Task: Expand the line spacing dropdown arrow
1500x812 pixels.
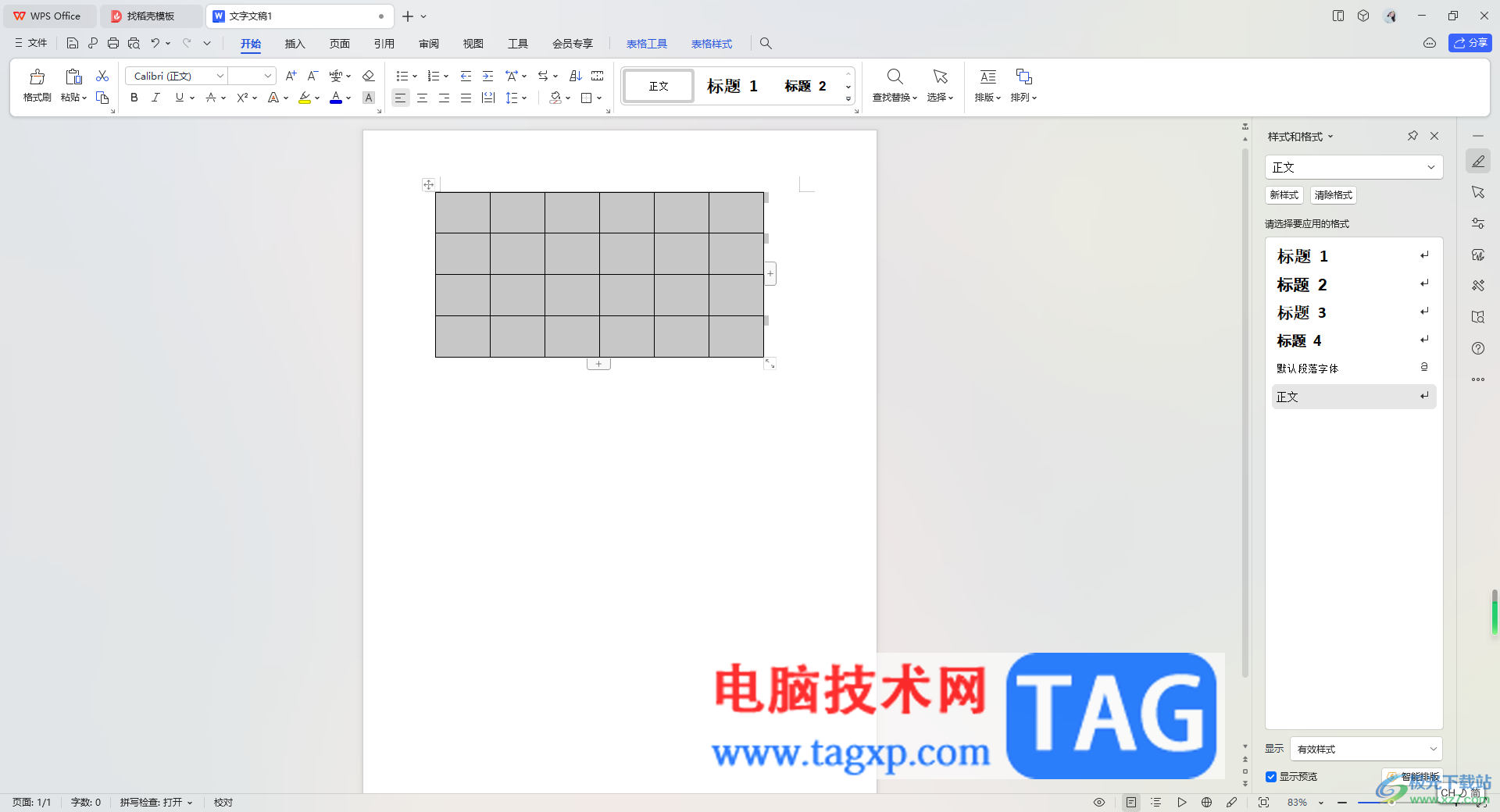Action: click(x=524, y=98)
